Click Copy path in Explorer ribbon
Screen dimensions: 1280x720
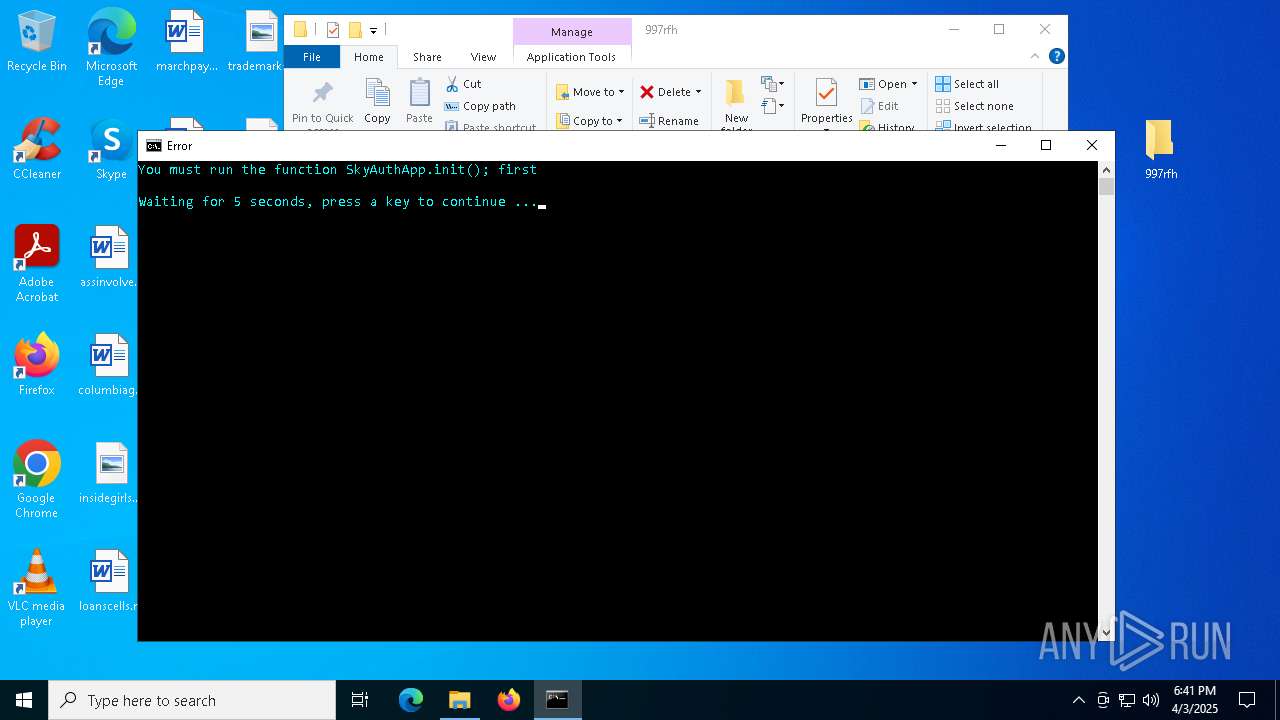pyautogui.click(x=480, y=106)
